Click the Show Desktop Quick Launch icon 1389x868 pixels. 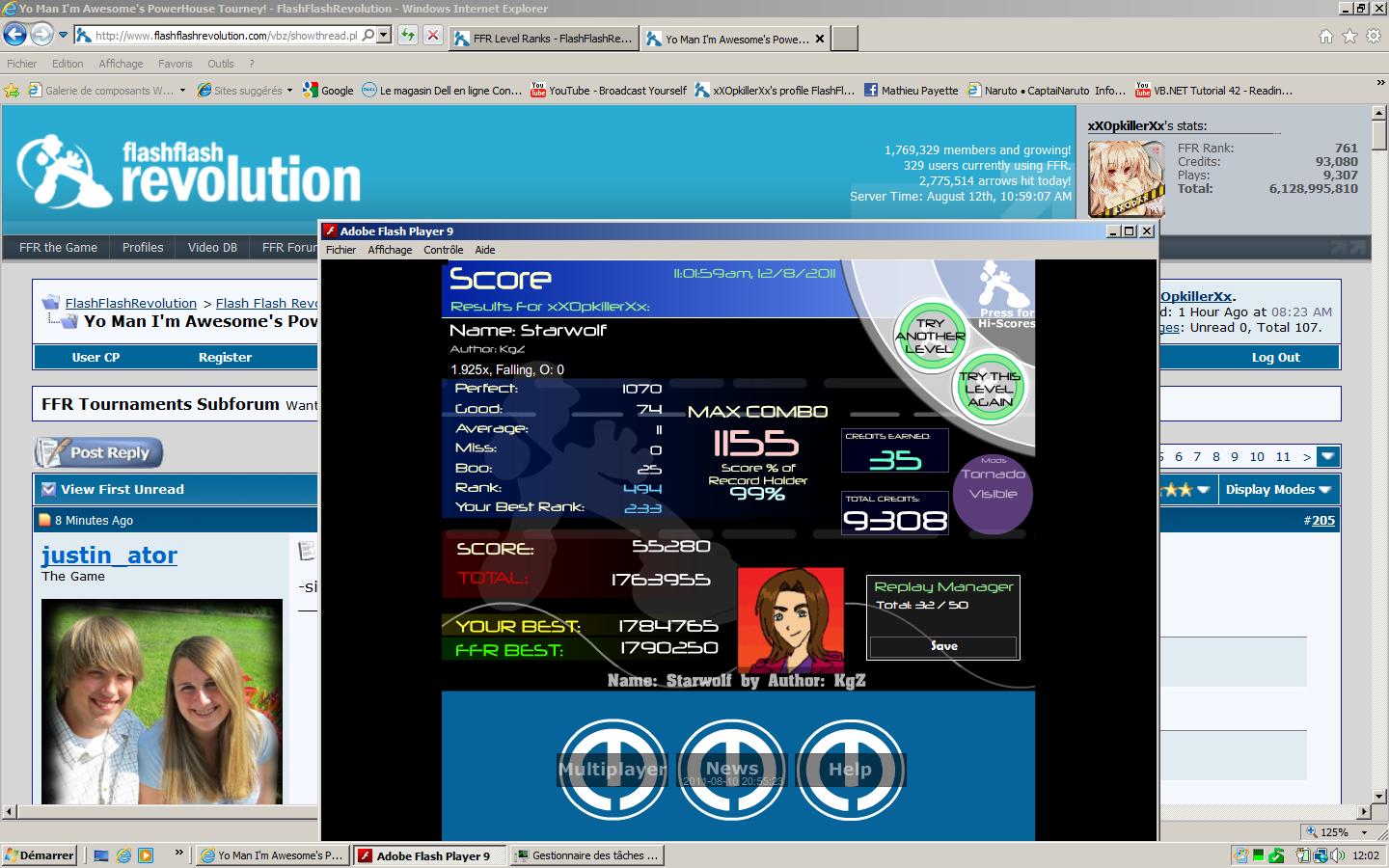[x=101, y=855]
